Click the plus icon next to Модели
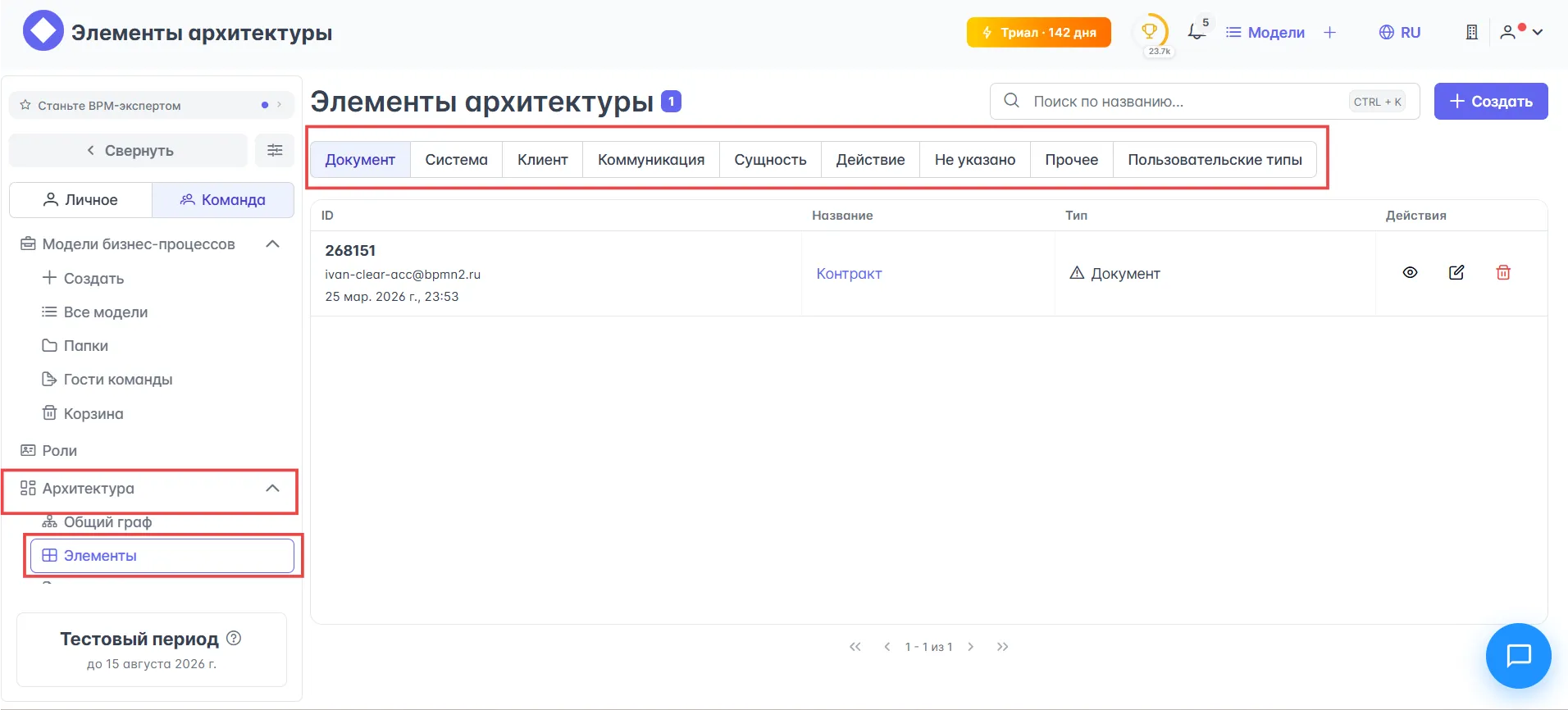This screenshot has height=710, width=1568. point(1330,32)
